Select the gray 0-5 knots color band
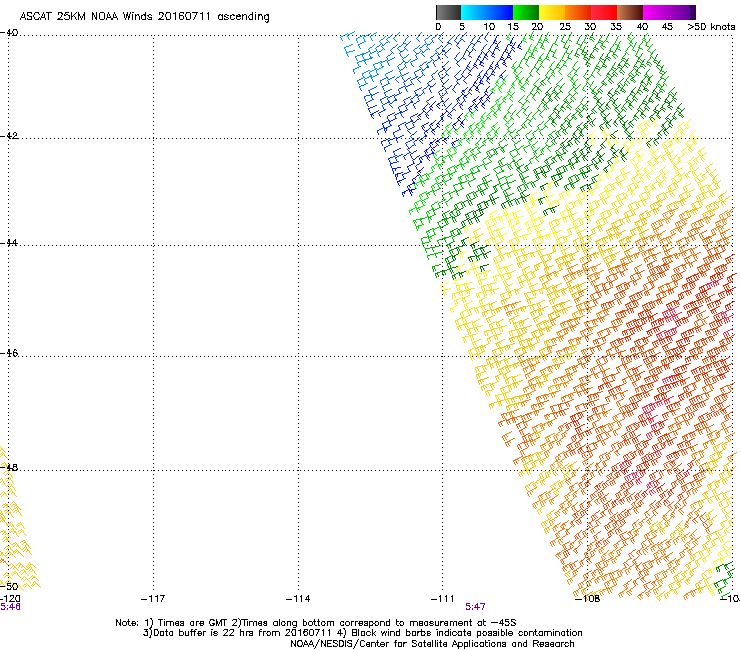Image resolution: width=740 pixels, height=650 pixels. coord(448,12)
